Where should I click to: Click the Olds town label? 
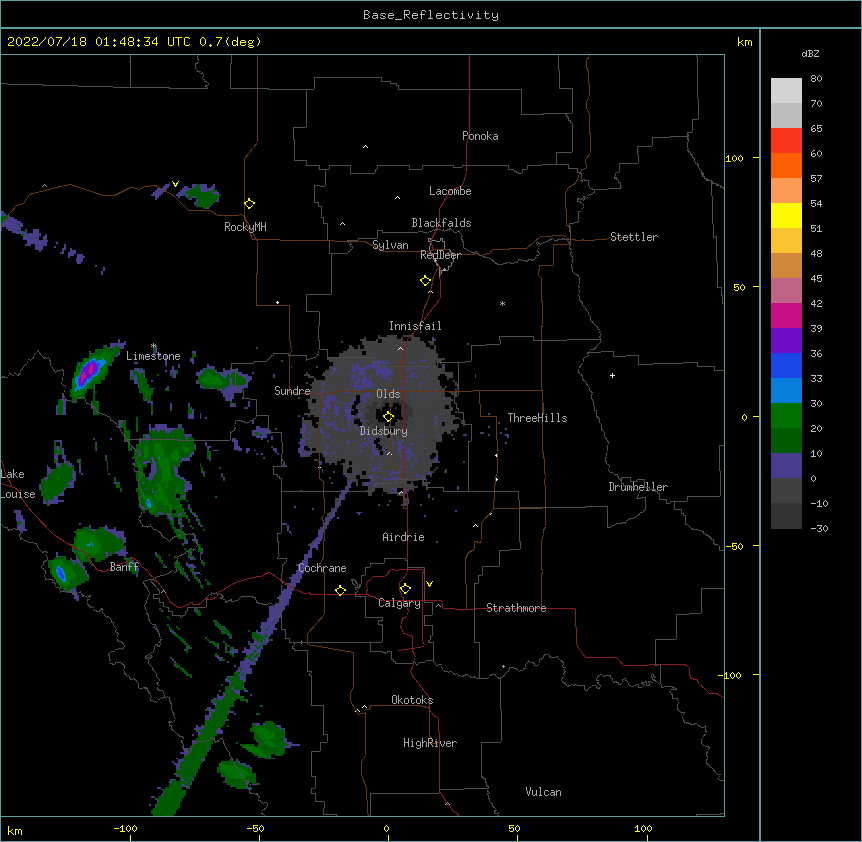tap(388, 394)
